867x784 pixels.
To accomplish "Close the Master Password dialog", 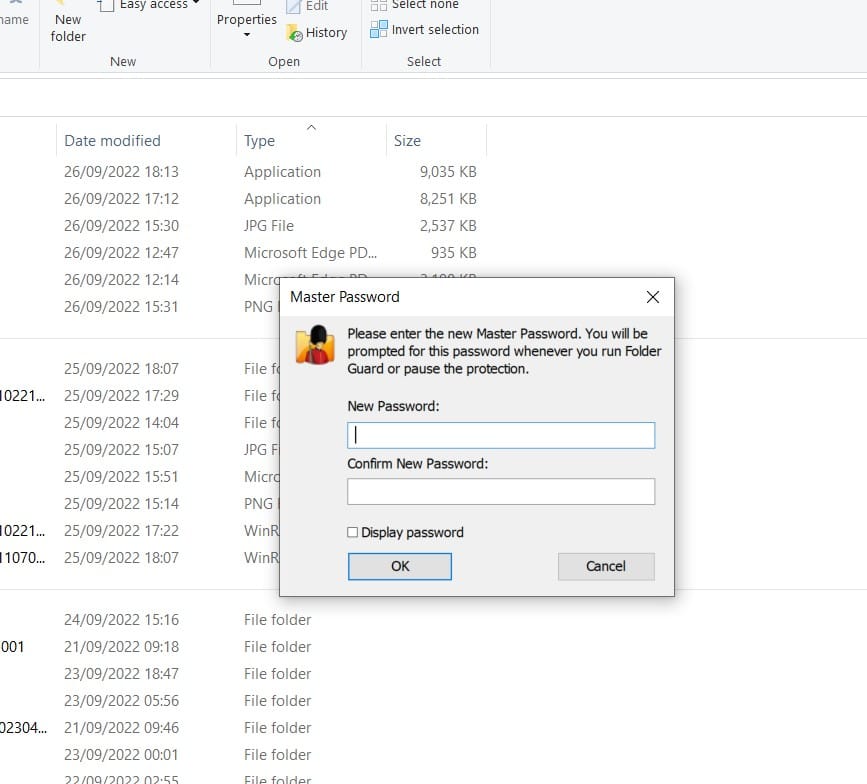I will (x=652, y=297).
